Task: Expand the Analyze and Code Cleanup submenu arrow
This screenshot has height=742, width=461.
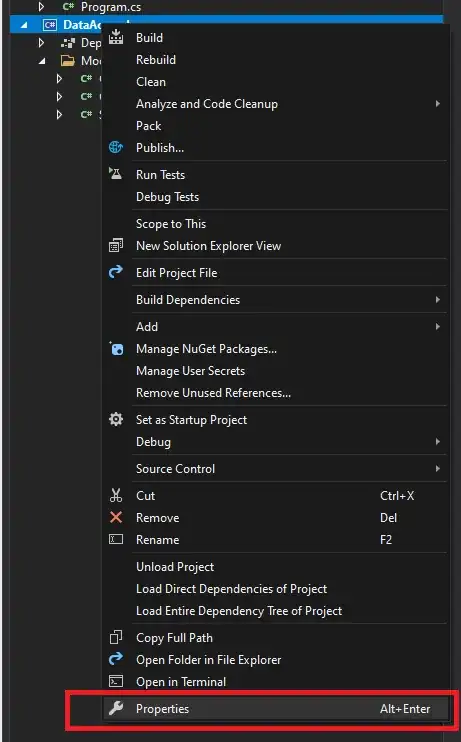Action: 438,104
